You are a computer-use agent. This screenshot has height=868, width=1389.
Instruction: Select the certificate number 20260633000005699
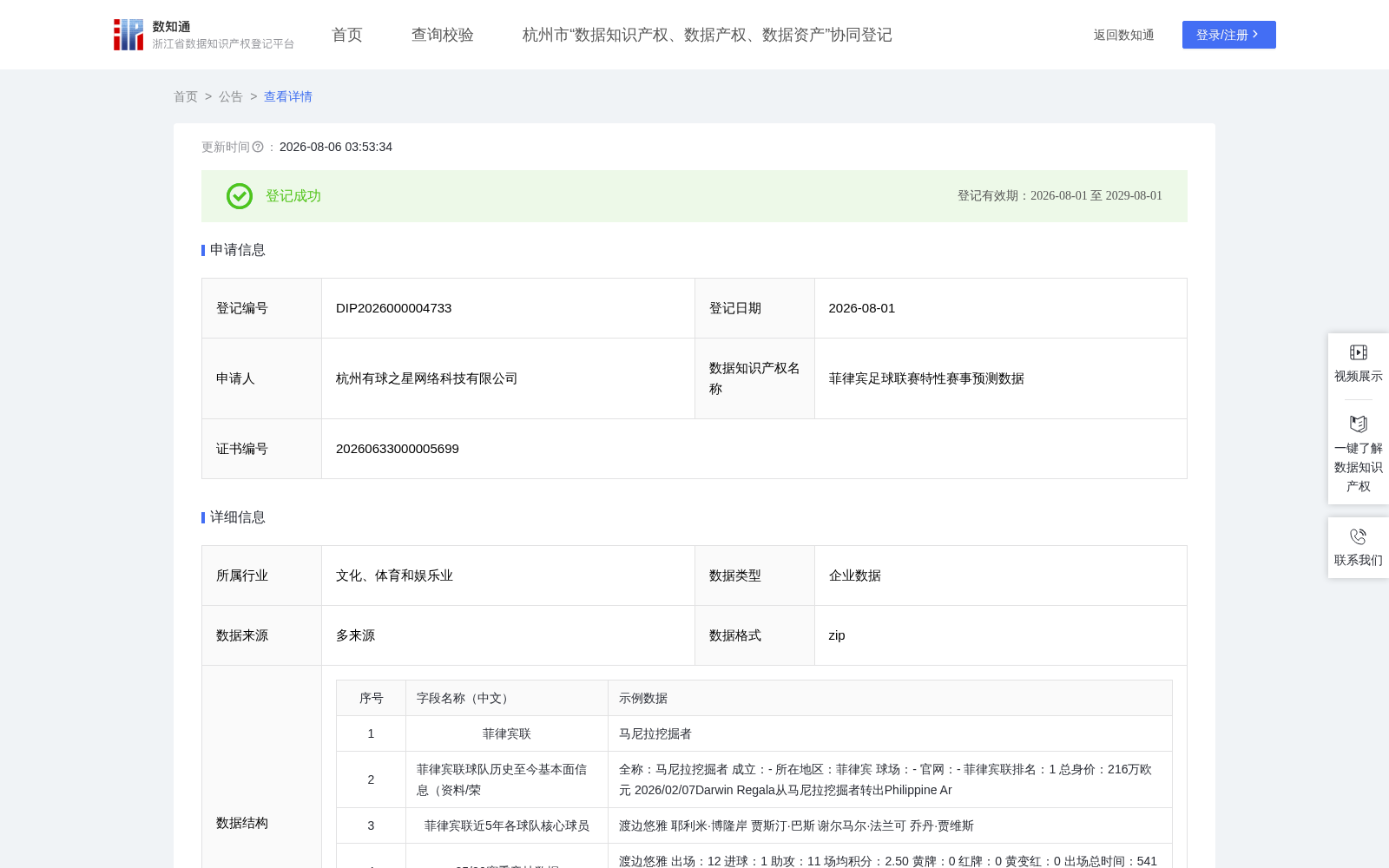click(x=398, y=449)
